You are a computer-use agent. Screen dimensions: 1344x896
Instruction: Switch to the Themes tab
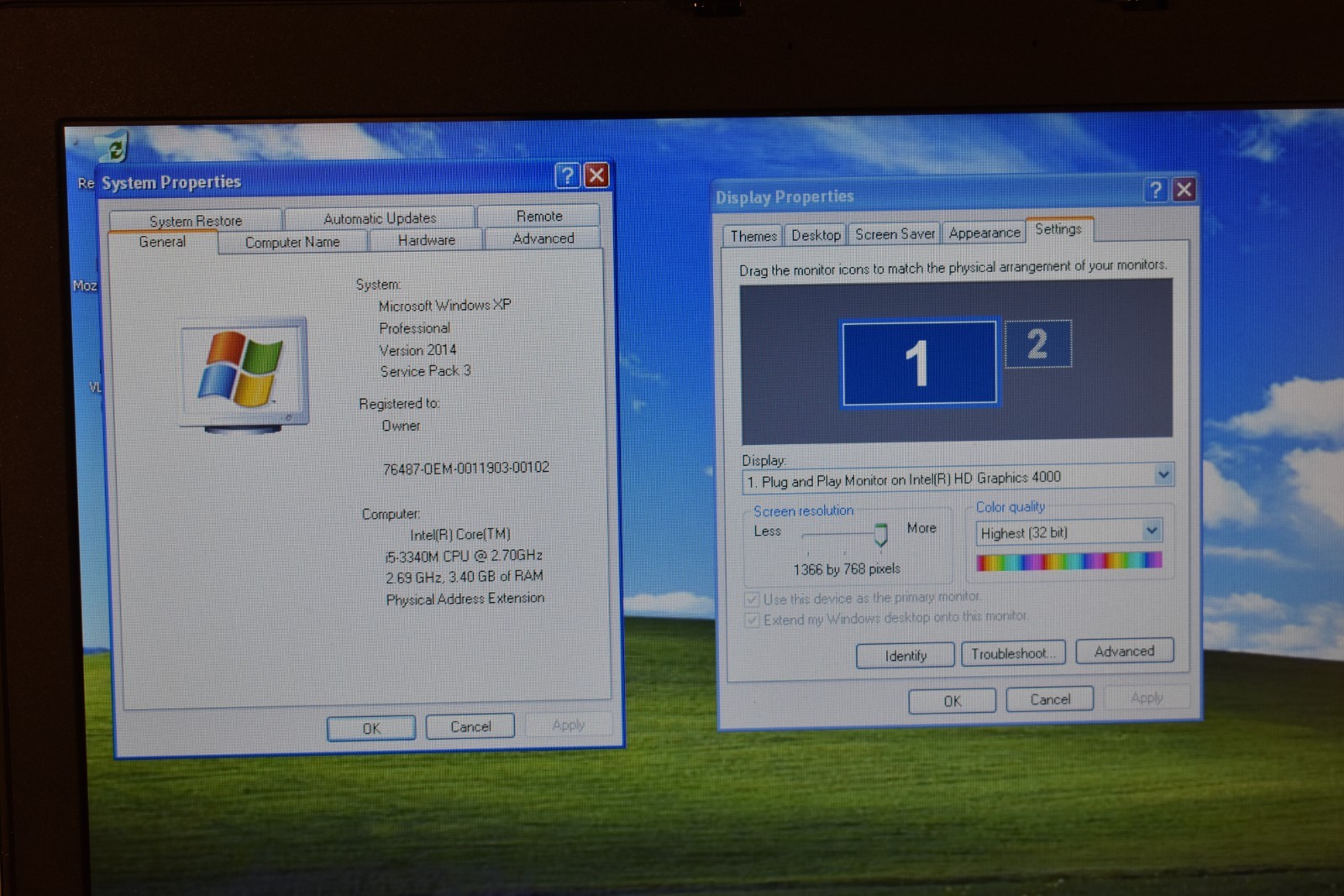click(x=753, y=236)
